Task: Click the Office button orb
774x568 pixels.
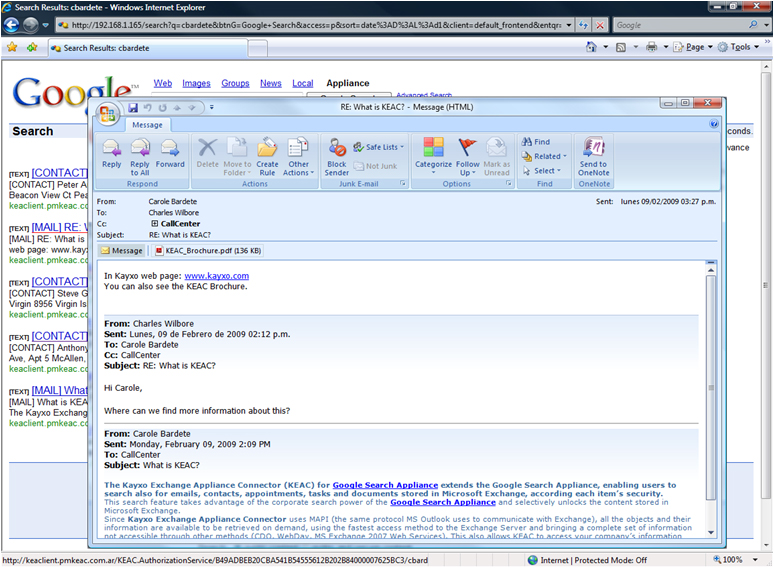Action: [107, 114]
